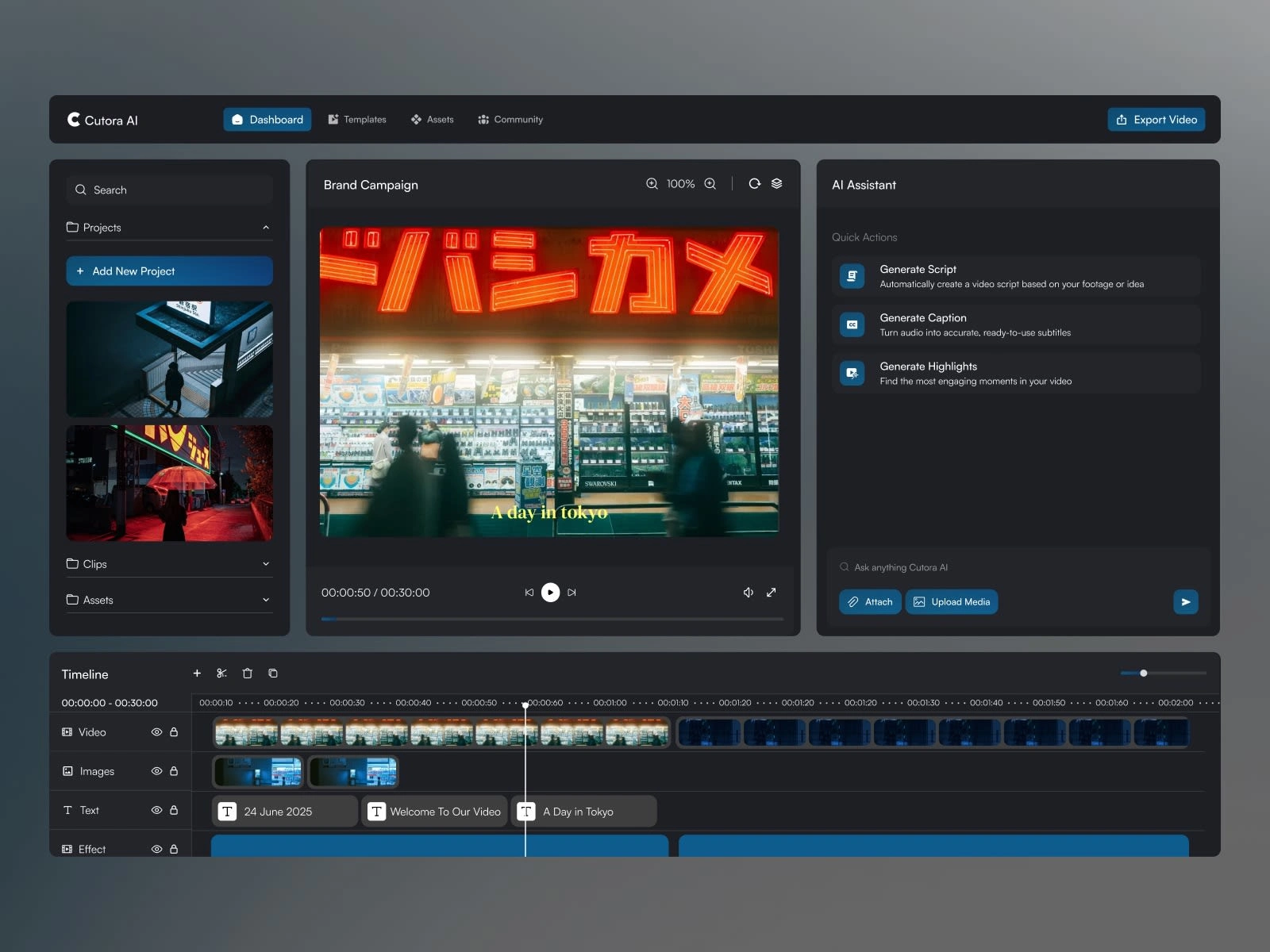Toggle visibility of the Text track
The width and height of the screenshot is (1270, 952).
(x=156, y=810)
